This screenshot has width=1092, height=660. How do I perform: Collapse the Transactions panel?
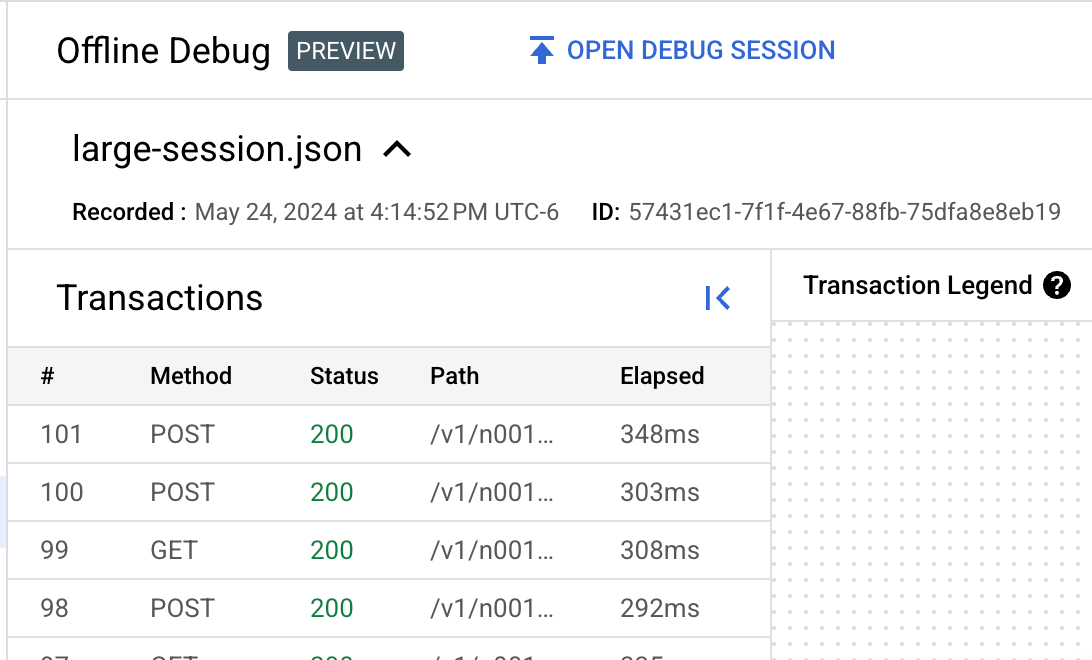(x=717, y=298)
